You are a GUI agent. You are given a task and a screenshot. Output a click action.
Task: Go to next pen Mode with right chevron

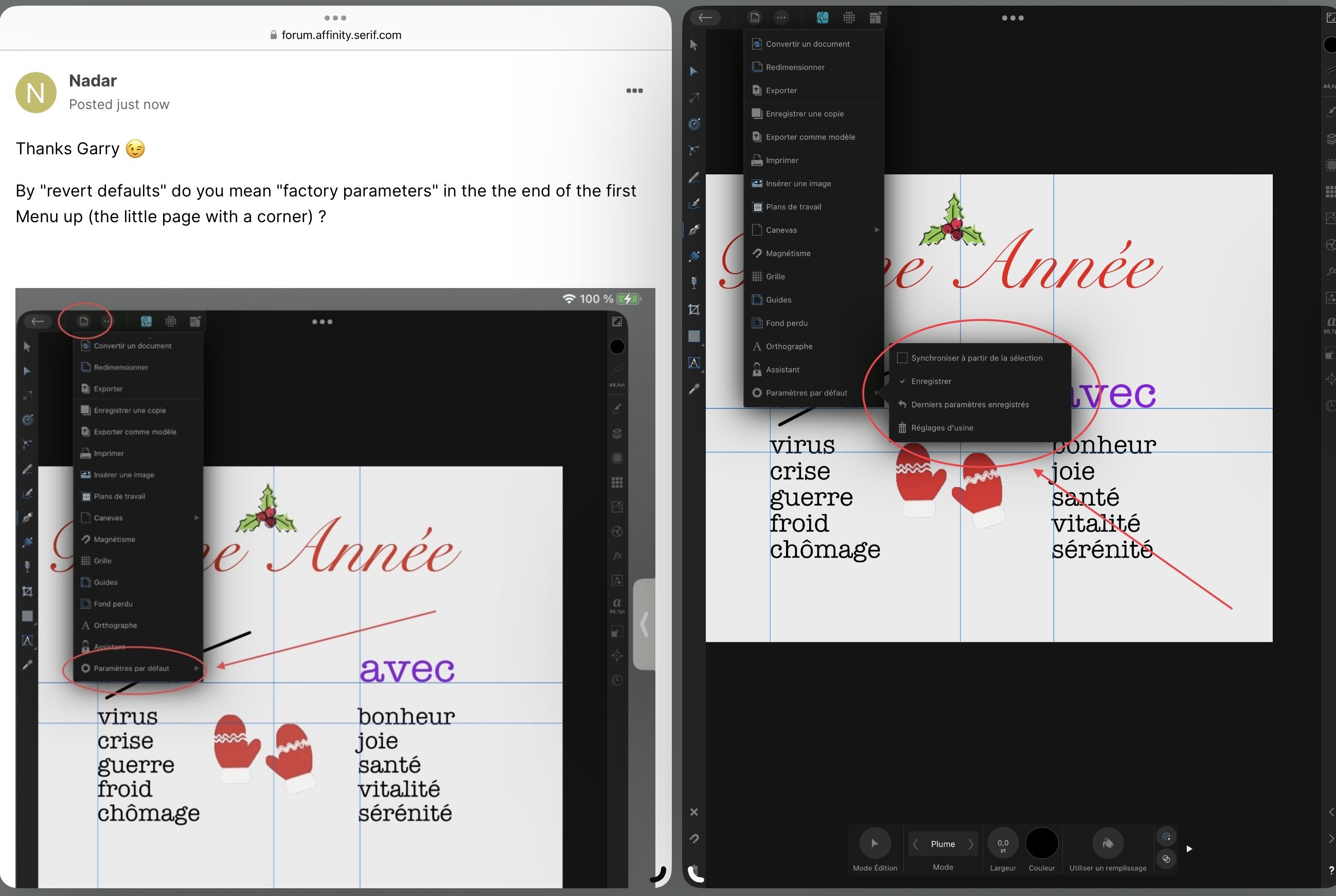click(971, 844)
